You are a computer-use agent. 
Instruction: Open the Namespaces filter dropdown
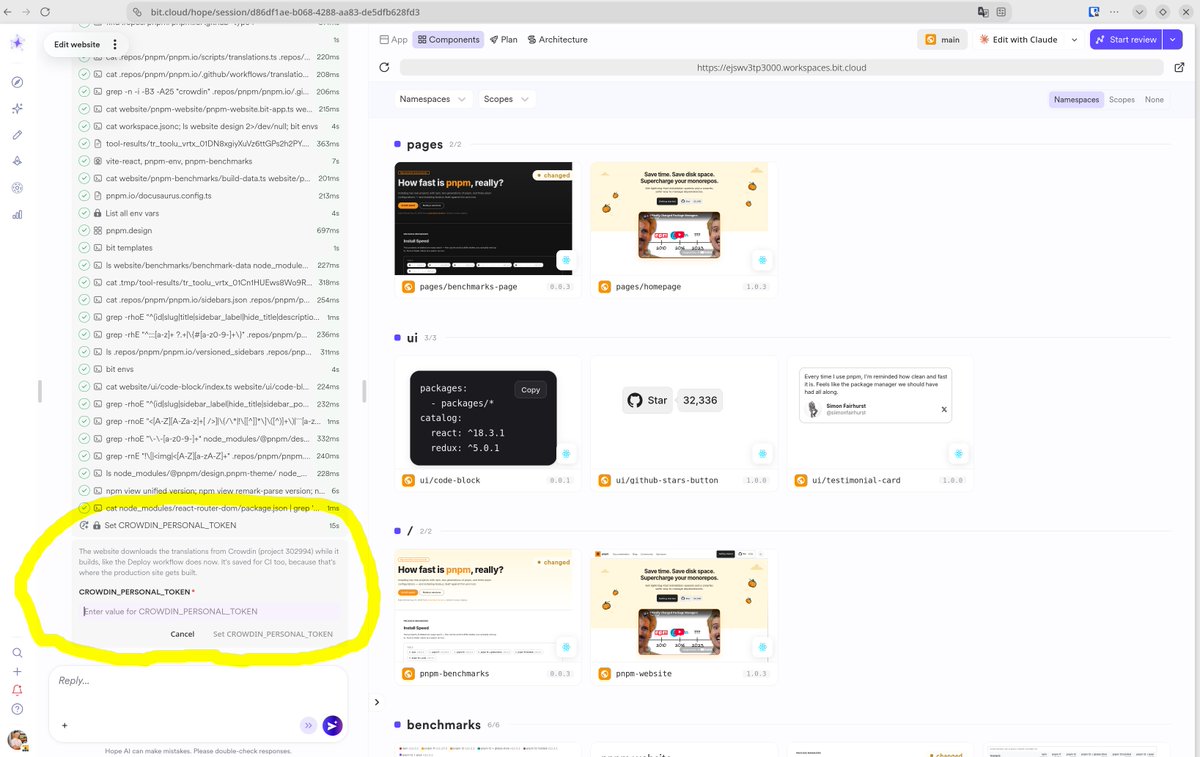point(432,99)
